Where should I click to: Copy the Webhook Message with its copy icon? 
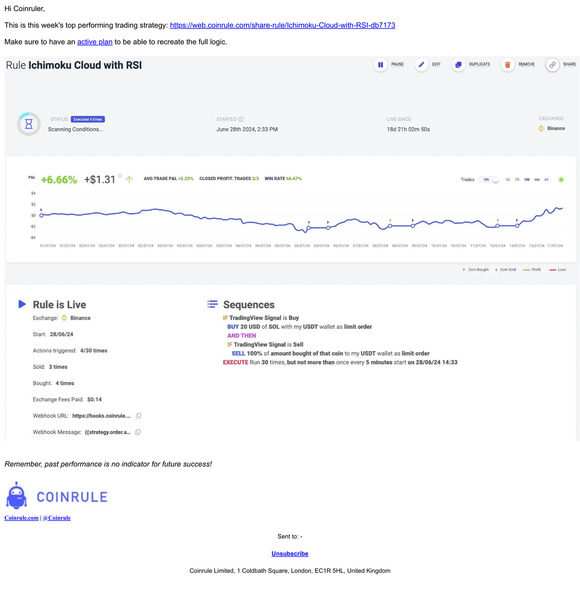point(138,432)
